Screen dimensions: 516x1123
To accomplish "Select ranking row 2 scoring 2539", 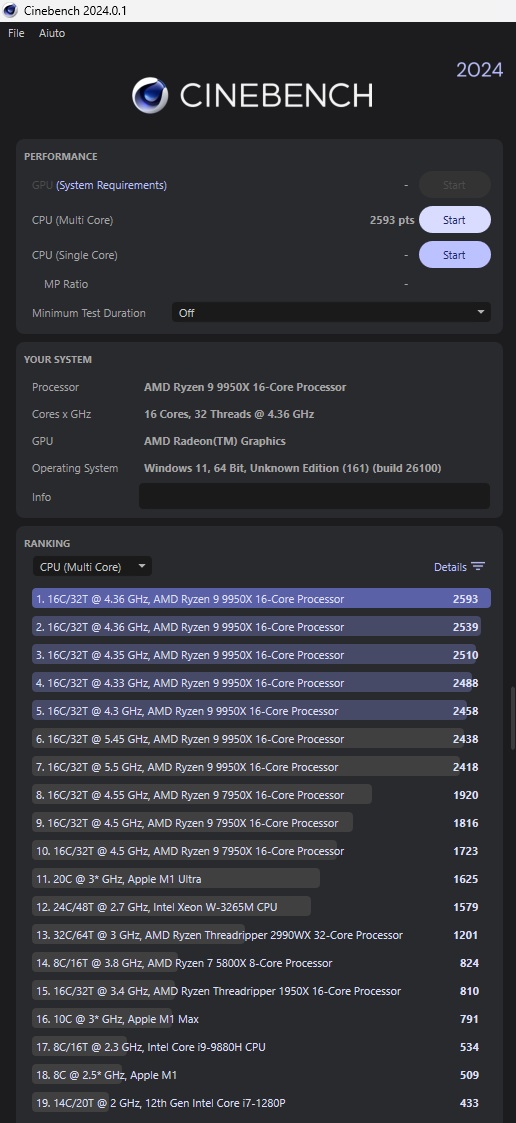I will [x=262, y=627].
